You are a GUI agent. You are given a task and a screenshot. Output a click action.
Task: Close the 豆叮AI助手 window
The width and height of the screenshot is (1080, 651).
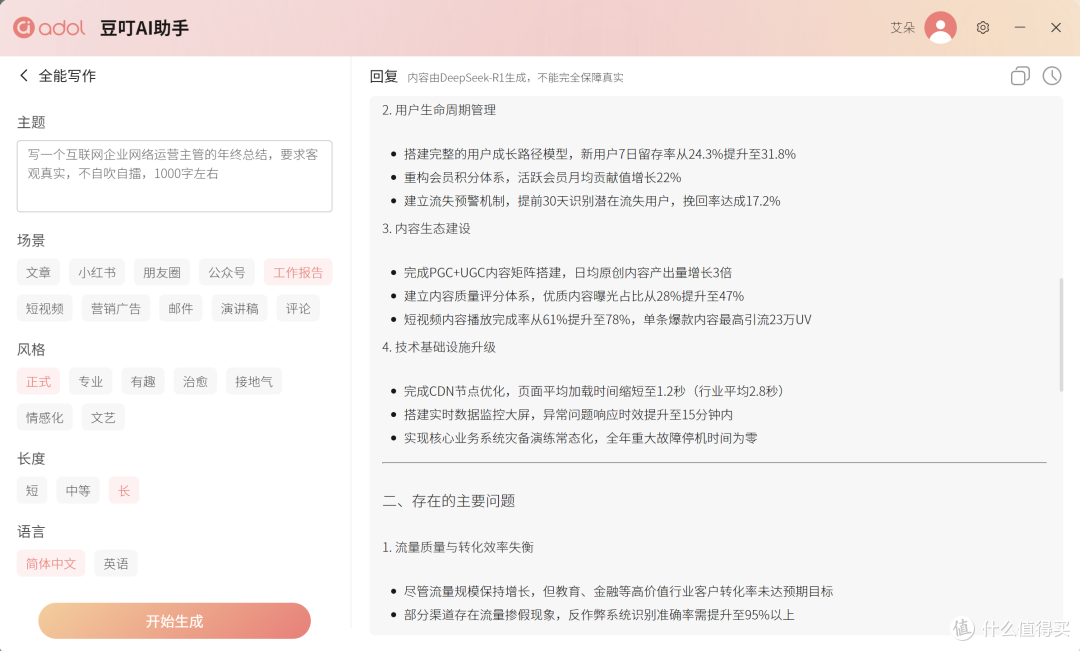tap(1056, 28)
